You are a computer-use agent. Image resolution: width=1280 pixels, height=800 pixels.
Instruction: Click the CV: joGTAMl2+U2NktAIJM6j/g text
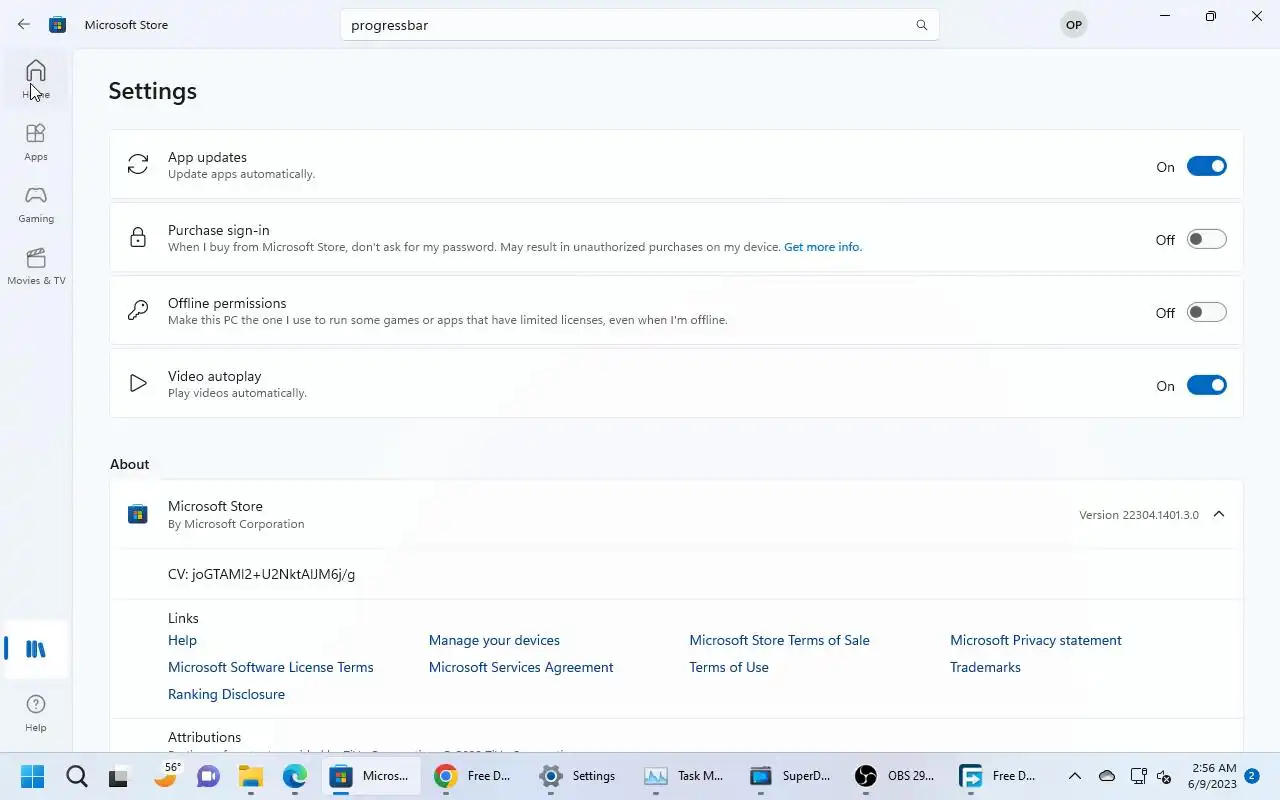pos(261,574)
